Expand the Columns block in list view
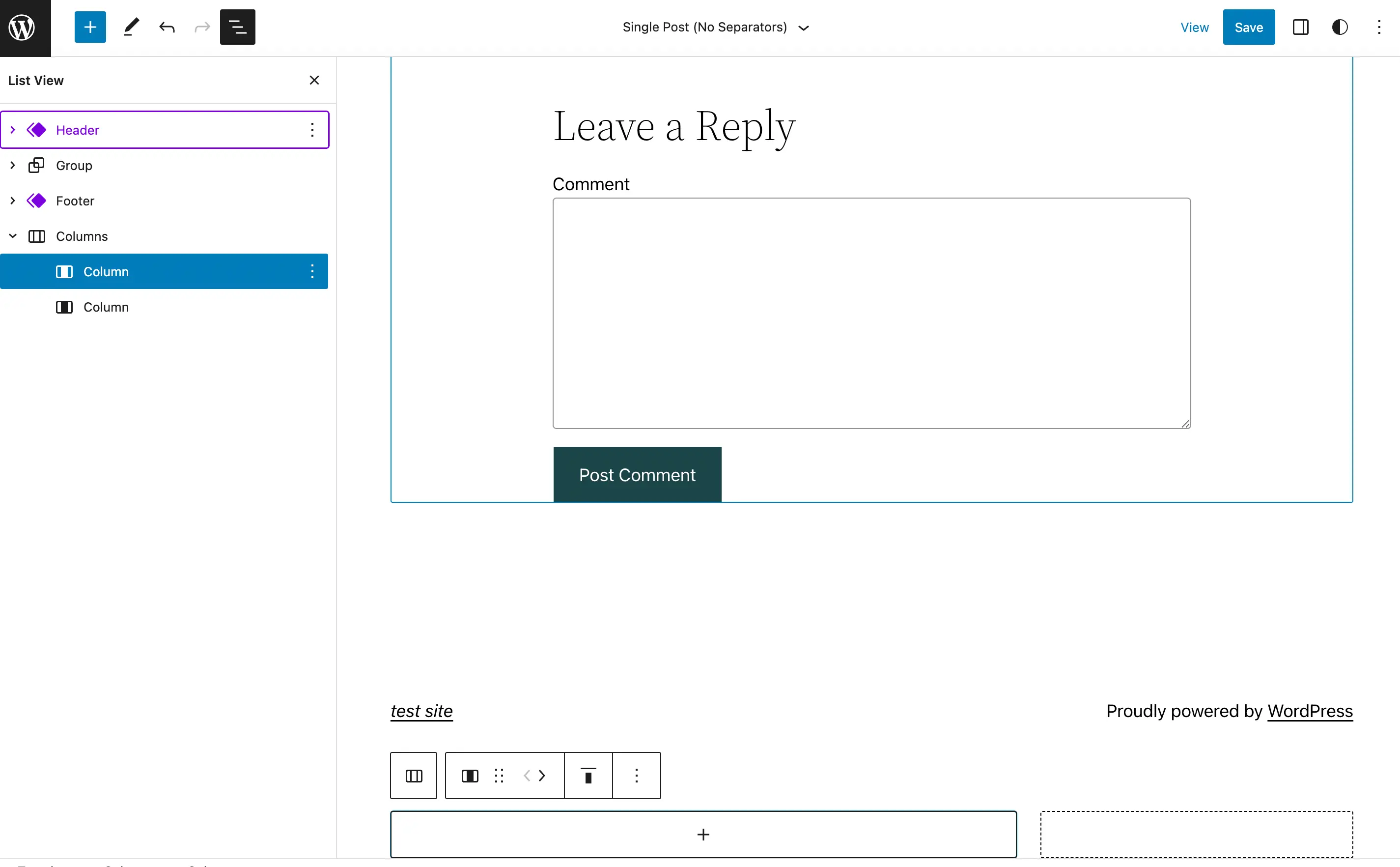Viewport: 1400px width, 867px height. pyautogui.click(x=12, y=236)
